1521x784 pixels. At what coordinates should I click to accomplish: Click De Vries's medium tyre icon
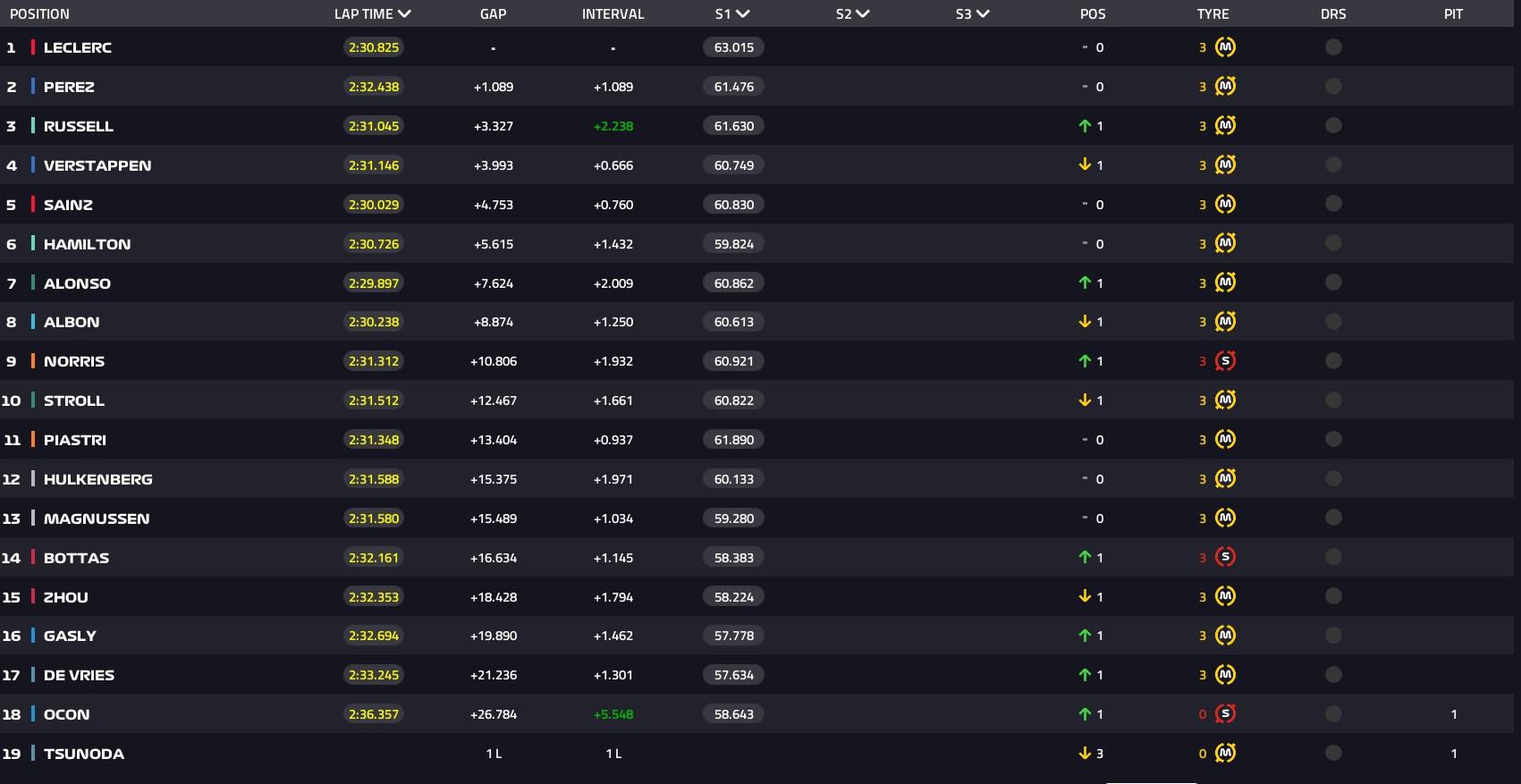coord(1225,675)
